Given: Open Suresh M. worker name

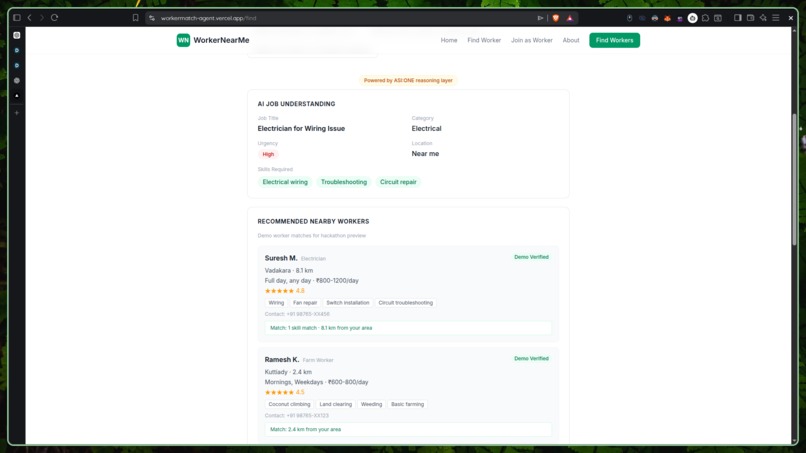Looking at the screenshot, I should [281, 258].
